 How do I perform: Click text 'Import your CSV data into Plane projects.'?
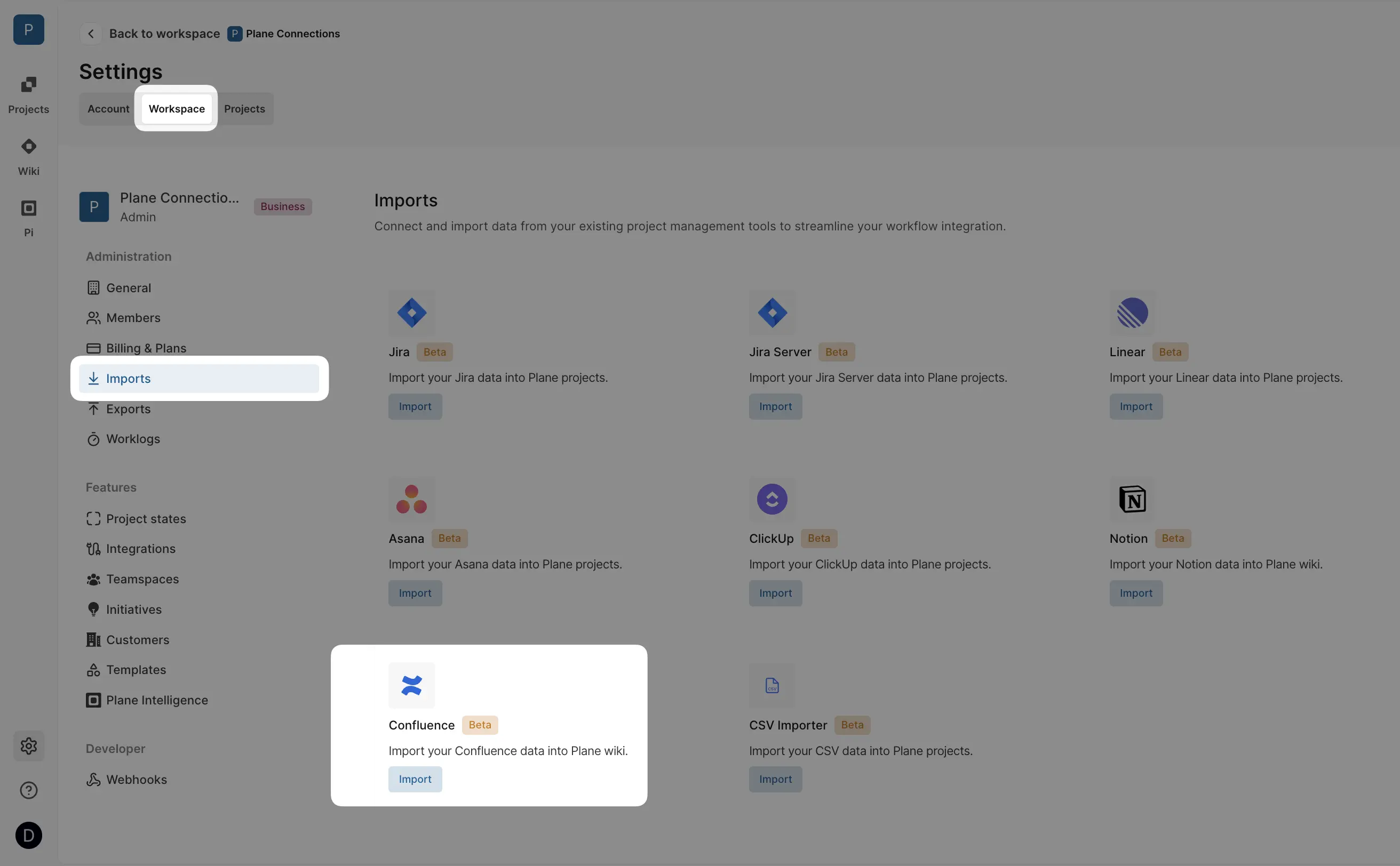click(x=860, y=751)
